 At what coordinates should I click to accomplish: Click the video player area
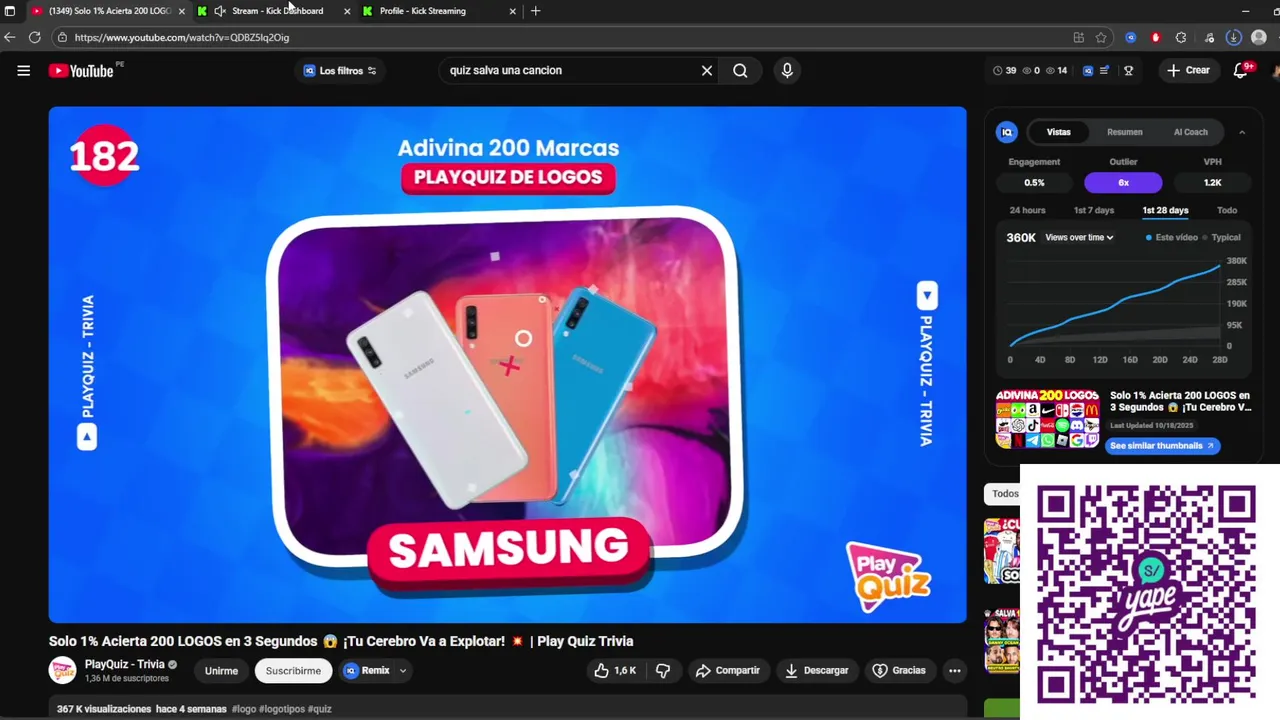pos(507,365)
